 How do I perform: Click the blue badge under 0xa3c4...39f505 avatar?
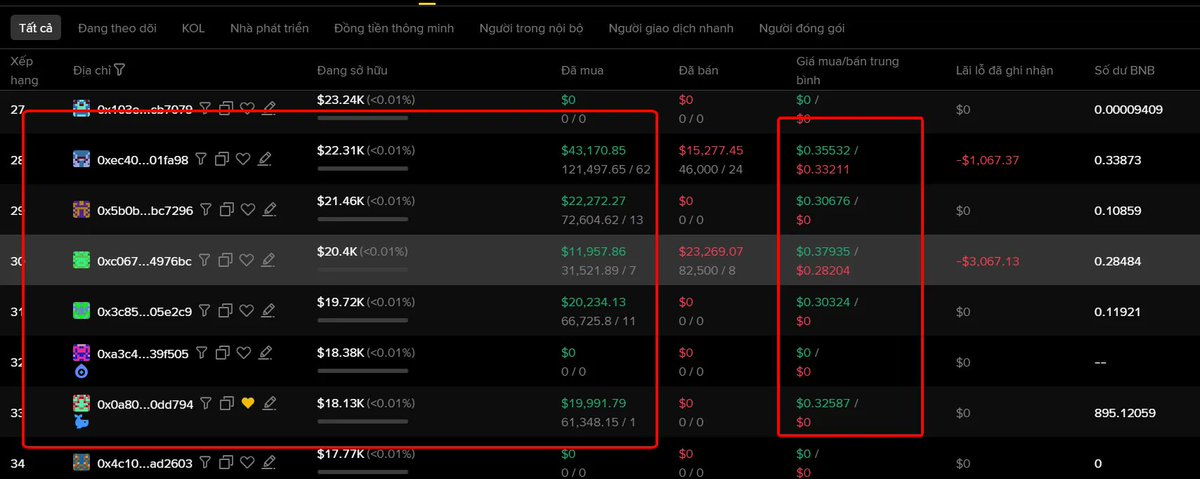point(82,372)
